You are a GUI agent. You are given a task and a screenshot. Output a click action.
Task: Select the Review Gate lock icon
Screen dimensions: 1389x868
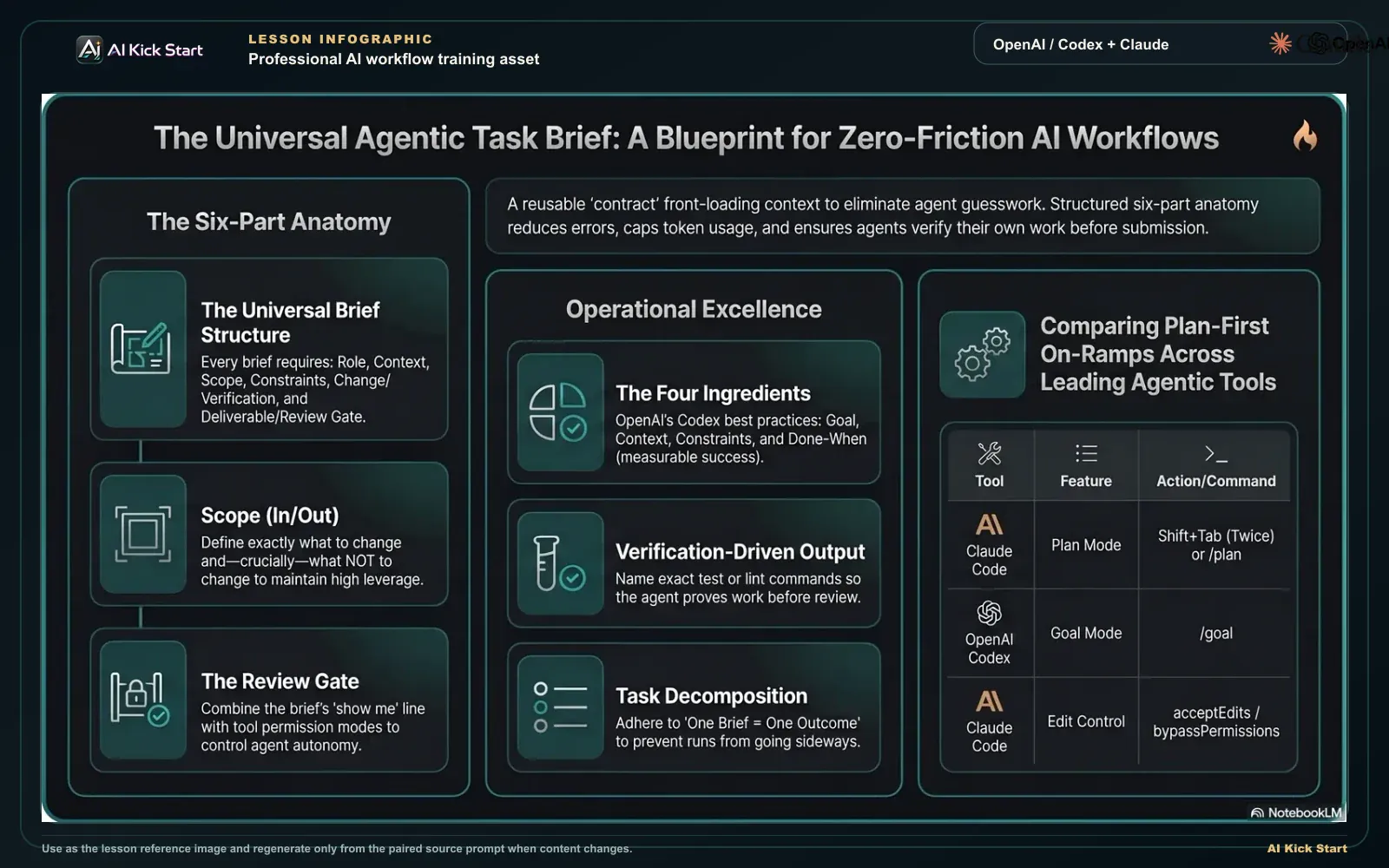[141, 700]
